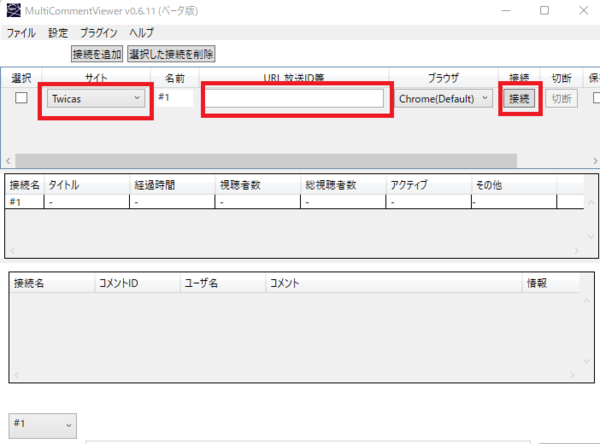Open the 設定 menu
Image resolution: width=600 pixels, height=444 pixels.
(x=58, y=33)
